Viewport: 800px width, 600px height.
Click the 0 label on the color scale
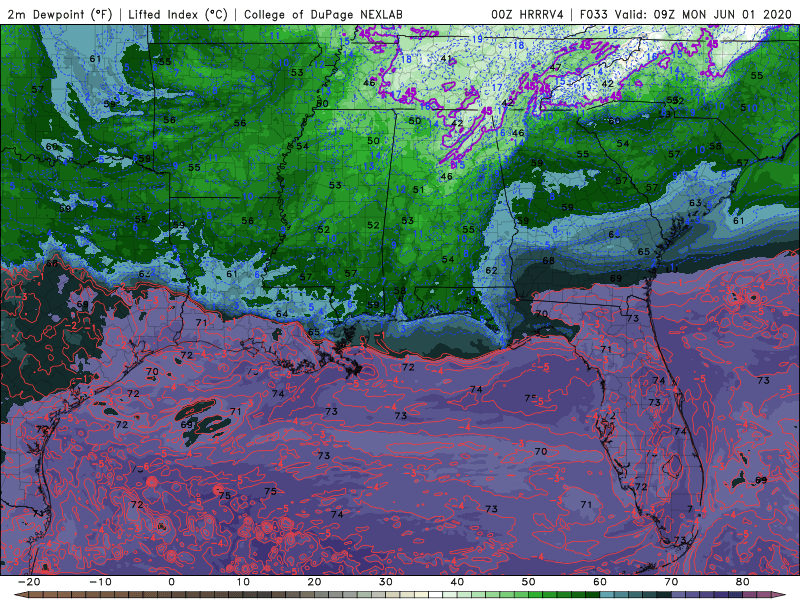[171, 582]
